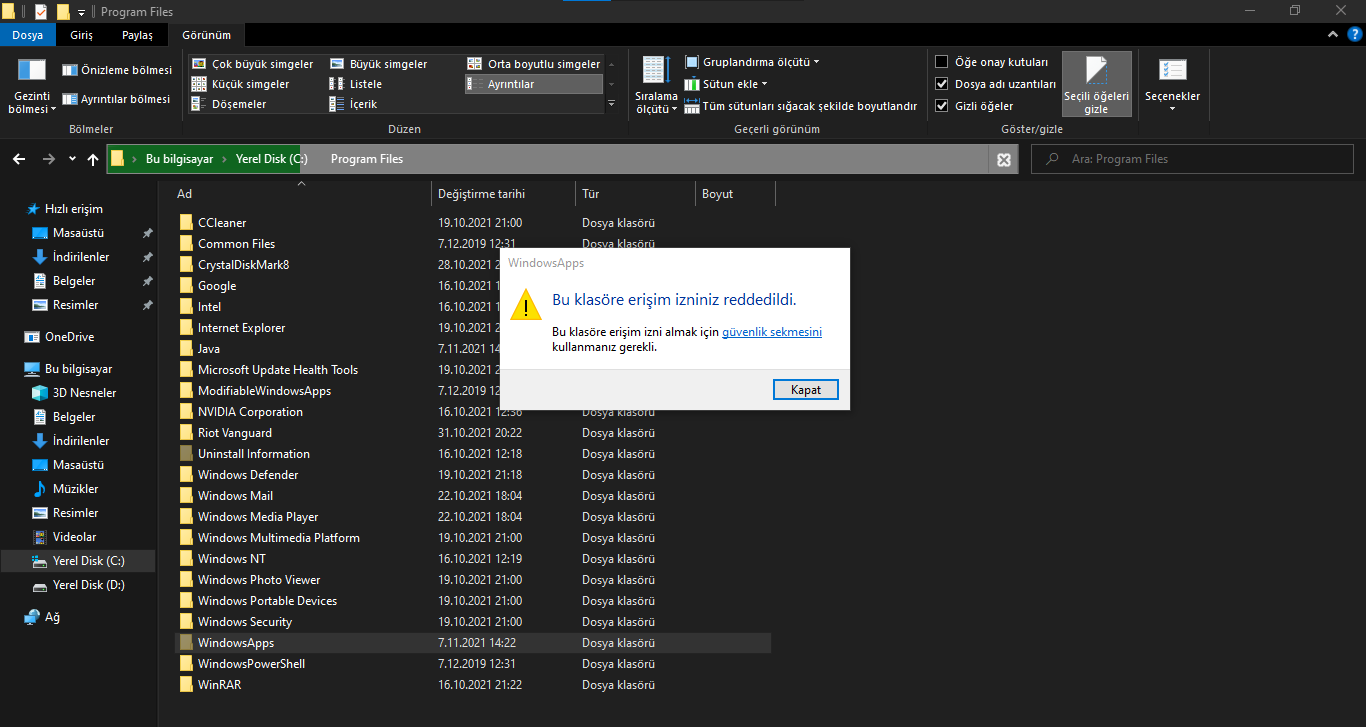Image resolution: width=1366 pixels, height=727 pixels.
Task: Open Quick Access Toolbar customize dropdown
Action: pos(81,12)
